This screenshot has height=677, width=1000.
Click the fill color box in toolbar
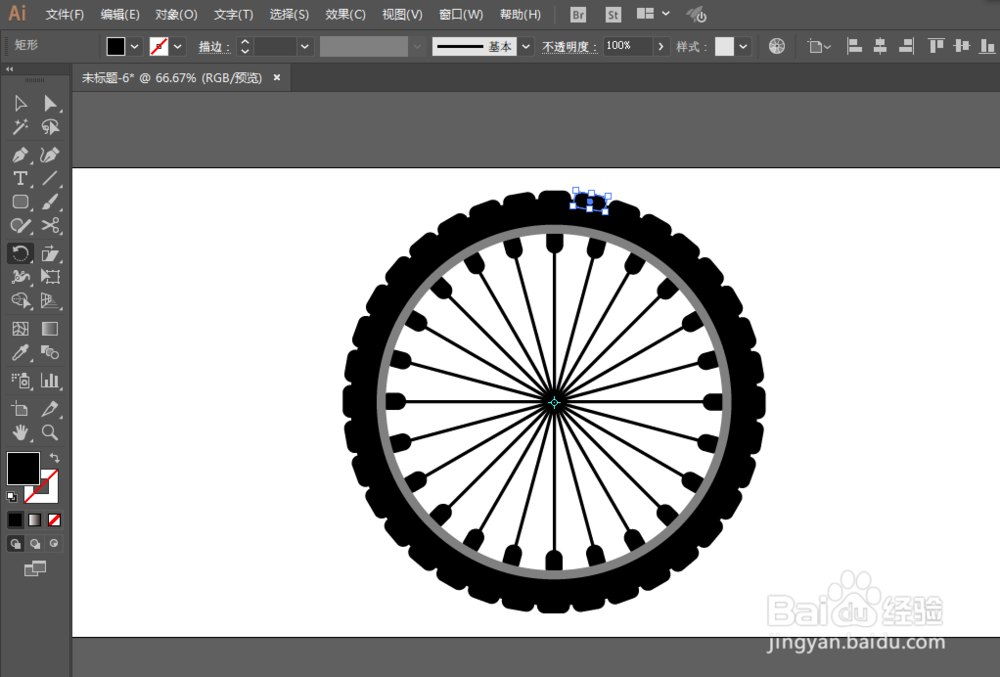(23, 469)
